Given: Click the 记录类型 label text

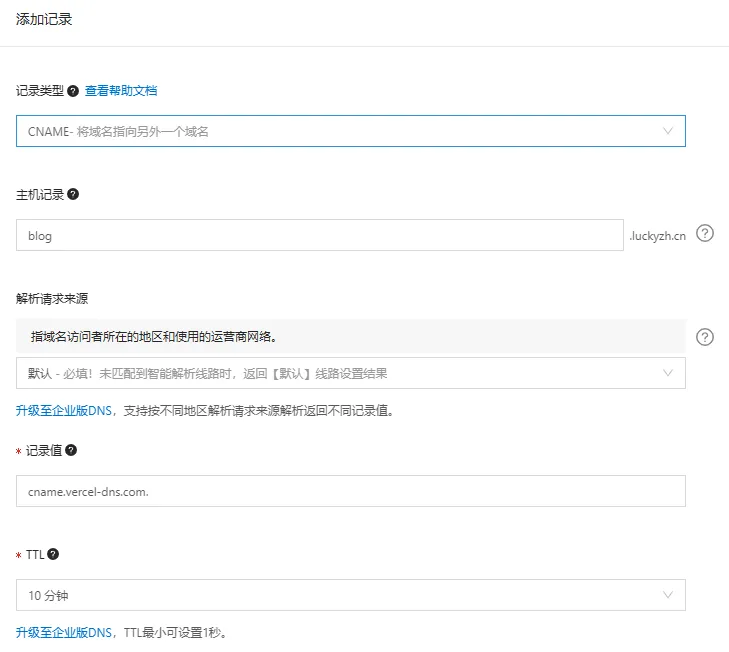Looking at the screenshot, I should (x=40, y=91).
